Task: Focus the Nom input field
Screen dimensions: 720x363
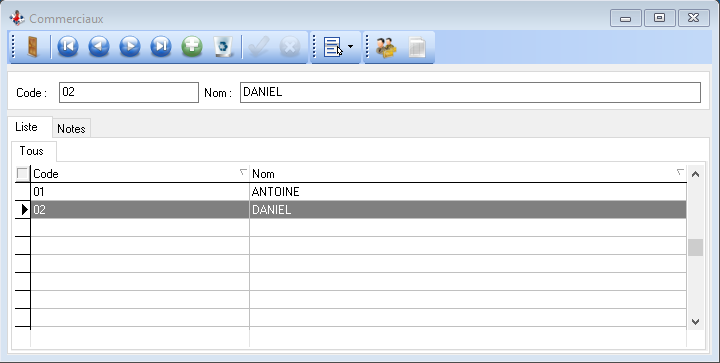Action: point(470,92)
